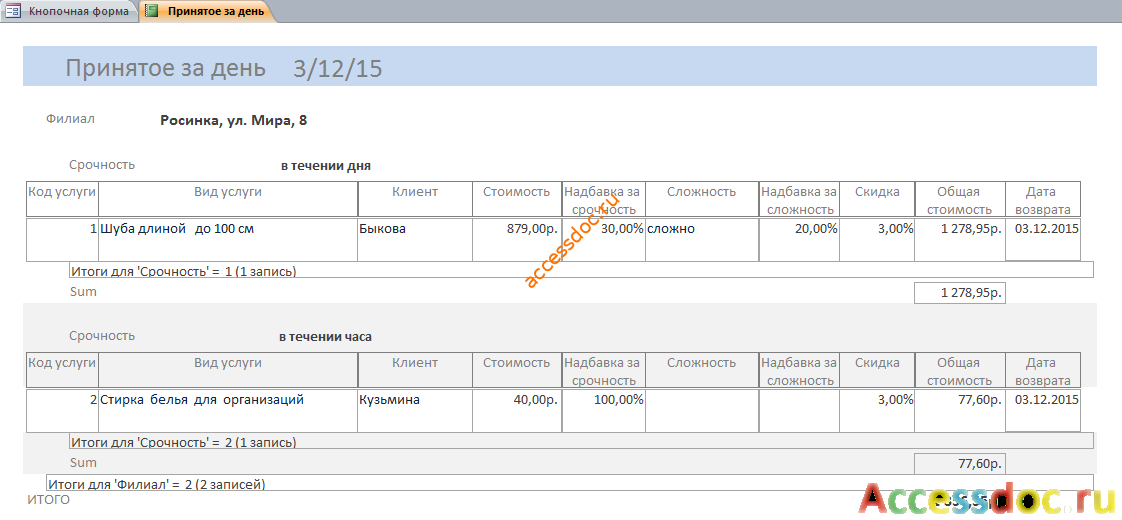The width and height of the screenshot is (1122, 520).
Task: Click the report icon on Принятое за день tab
Action: (x=152, y=11)
